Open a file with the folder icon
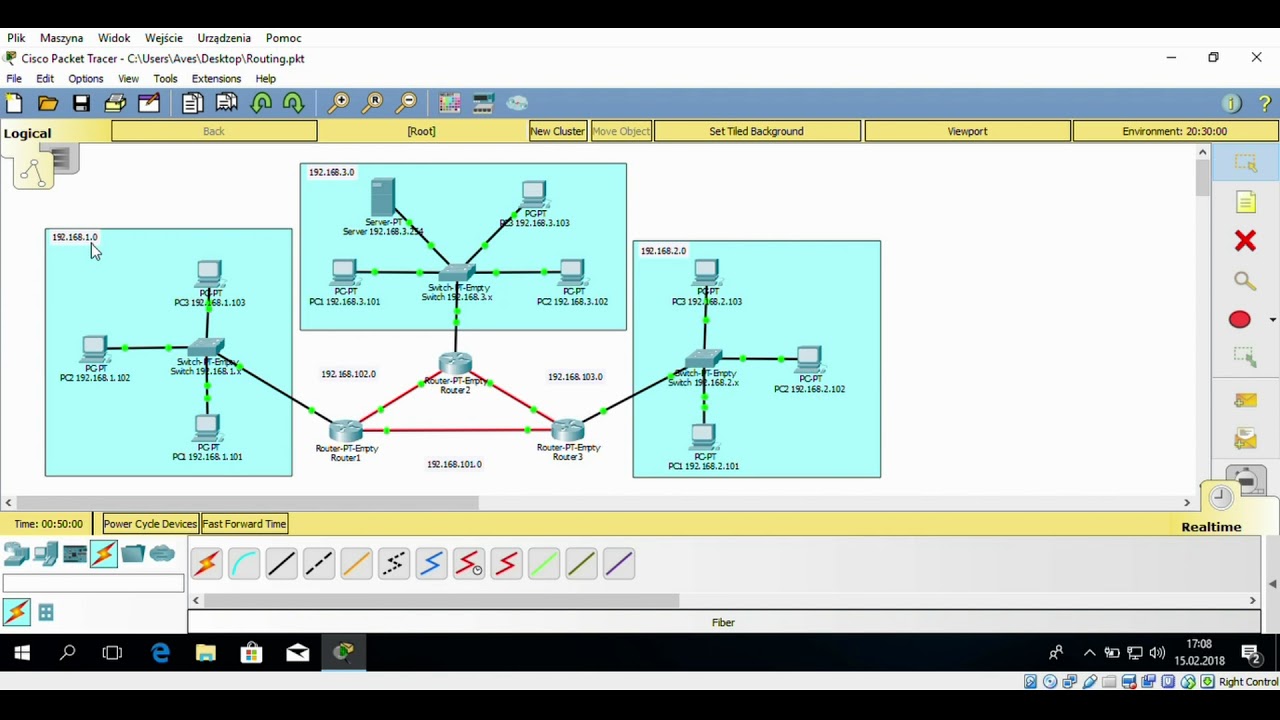Screen dimensions: 1280x720 (x=47, y=103)
